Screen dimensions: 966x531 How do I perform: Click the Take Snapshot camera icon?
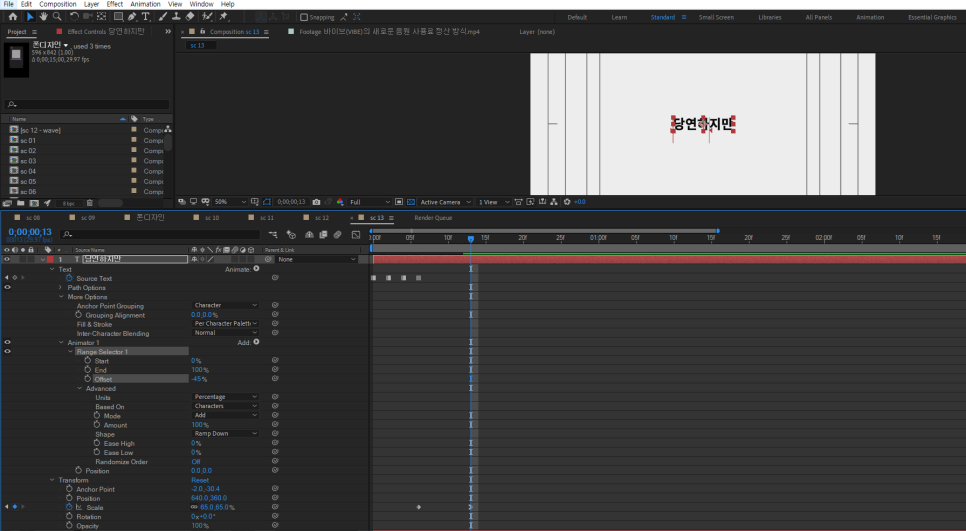pyautogui.click(x=316, y=202)
